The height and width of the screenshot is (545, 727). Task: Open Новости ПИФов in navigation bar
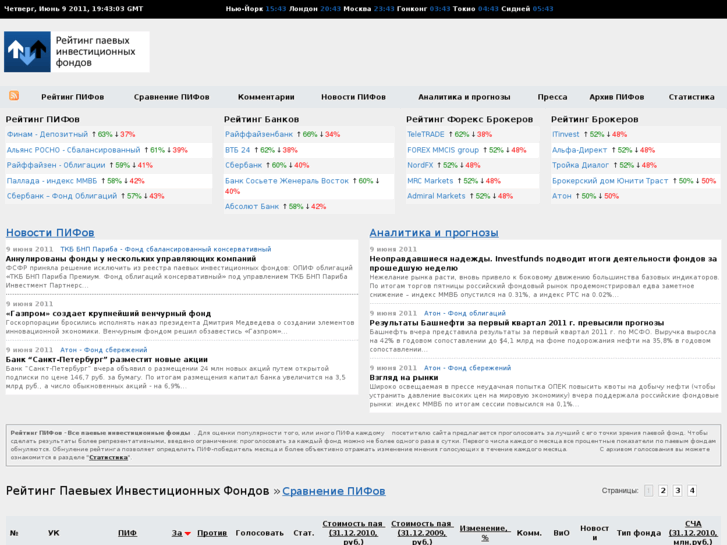353,97
